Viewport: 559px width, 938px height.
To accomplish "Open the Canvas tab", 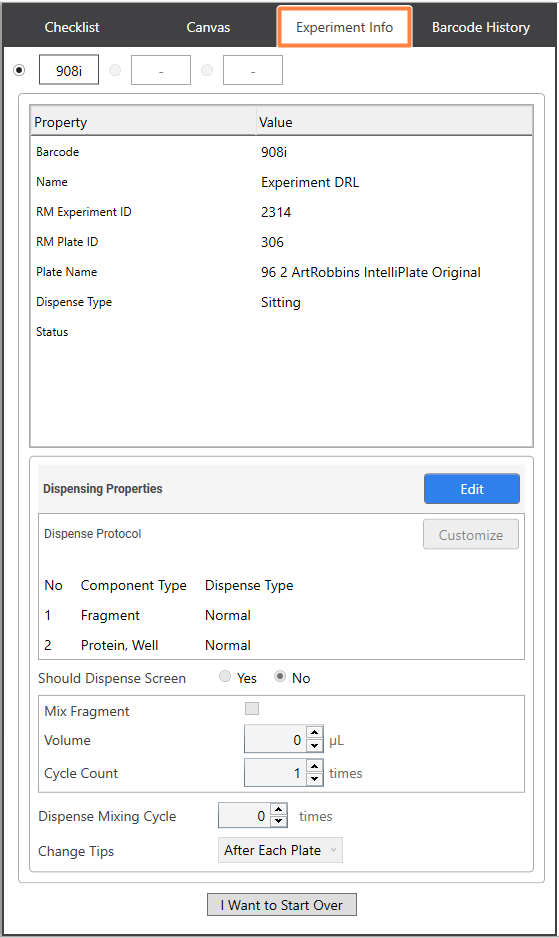I will pyautogui.click(x=208, y=27).
